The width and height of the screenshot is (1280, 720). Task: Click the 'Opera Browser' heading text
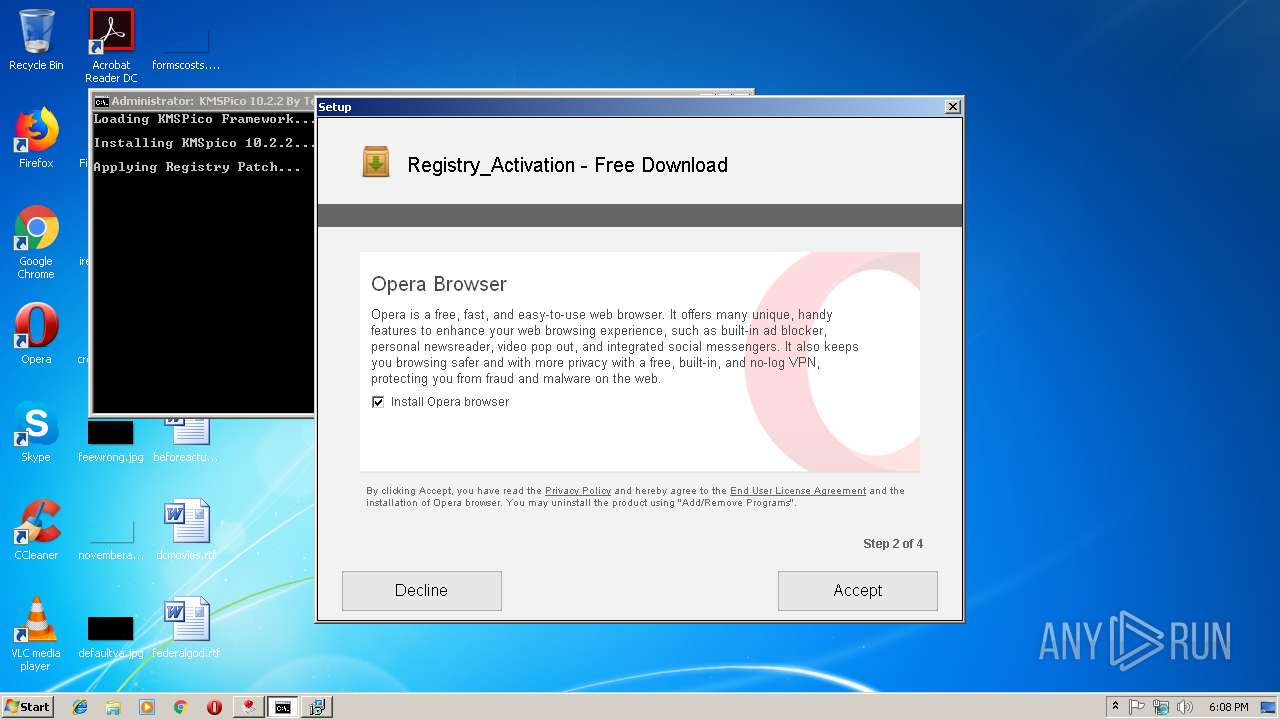439,284
